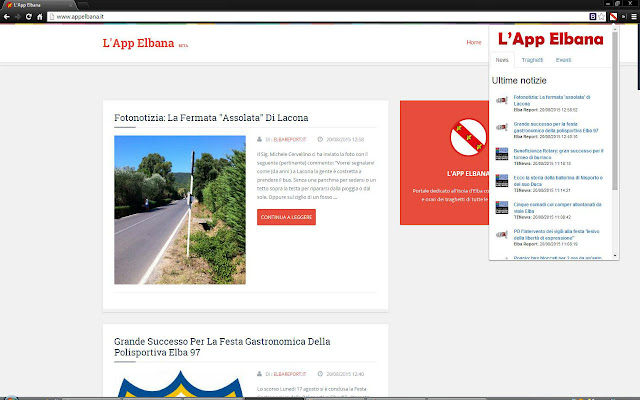Select the L'App Elbana browser tab
The image size is (640, 400).
coord(39,5)
